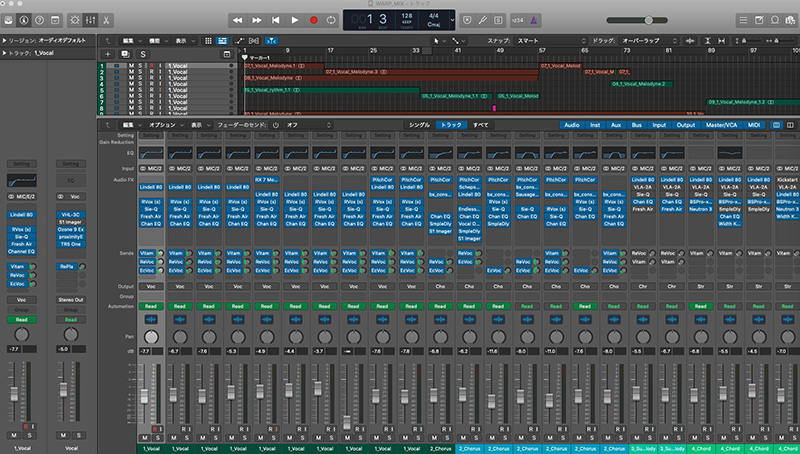
Task: Toggle the Flex icon in tracks toolbar
Action: 254,41
